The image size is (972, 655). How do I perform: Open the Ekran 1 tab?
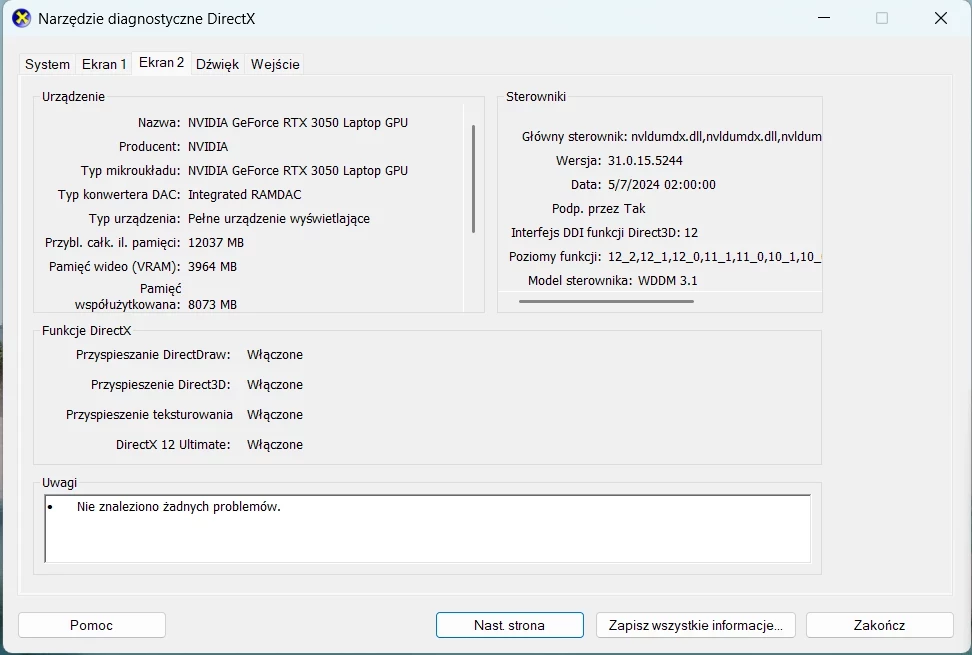tap(104, 64)
